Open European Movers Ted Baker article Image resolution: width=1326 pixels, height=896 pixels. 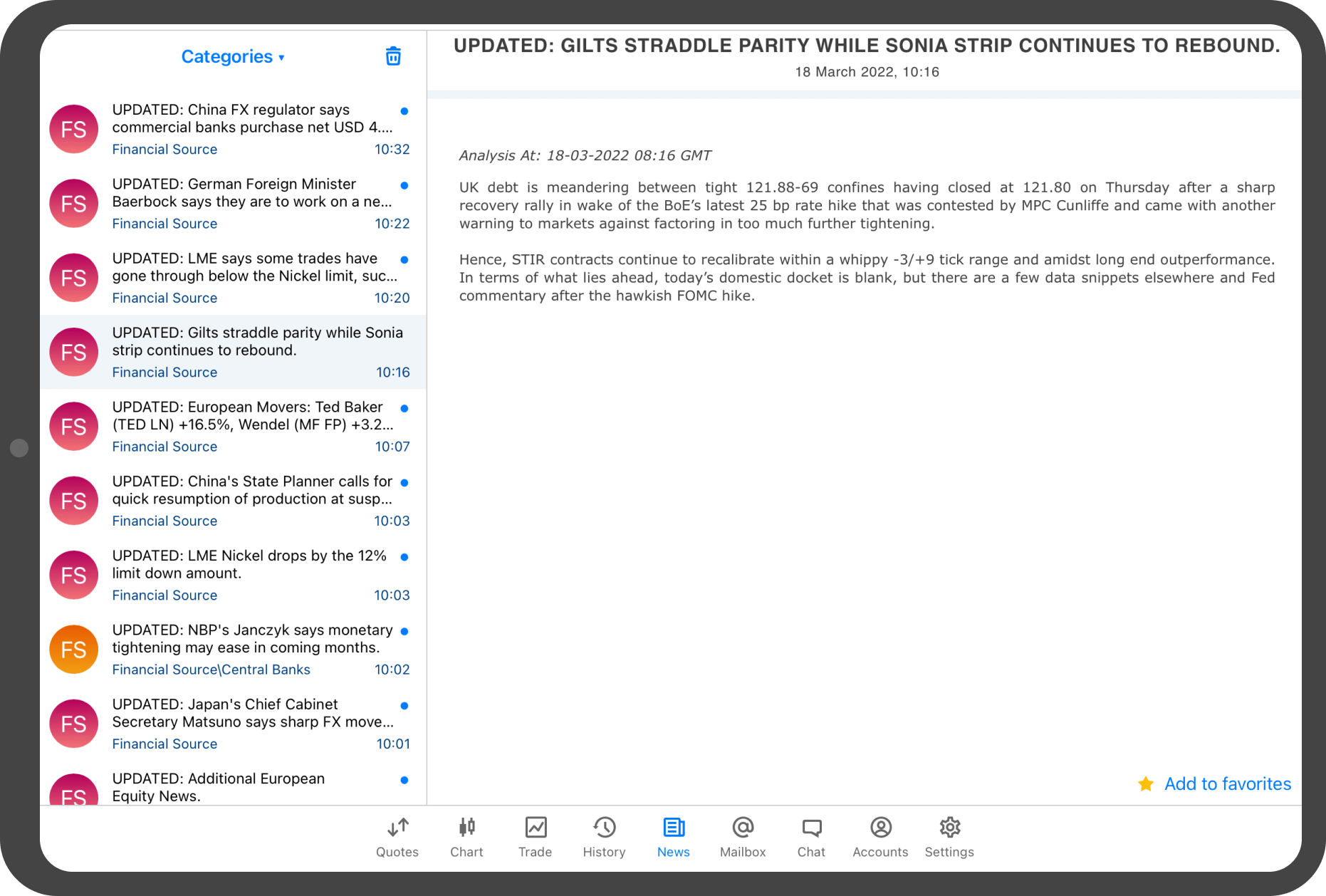click(x=252, y=416)
